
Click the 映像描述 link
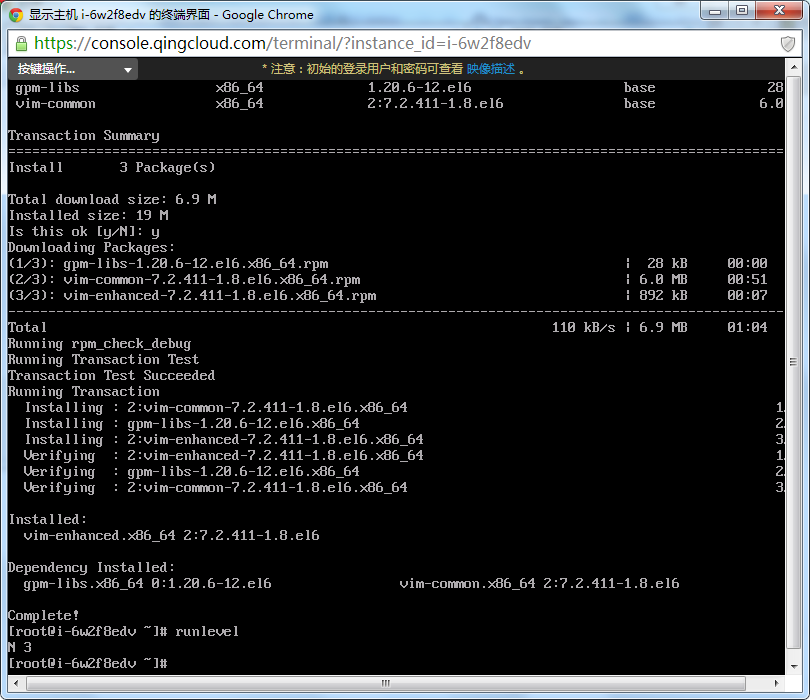(x=491, y=69)
